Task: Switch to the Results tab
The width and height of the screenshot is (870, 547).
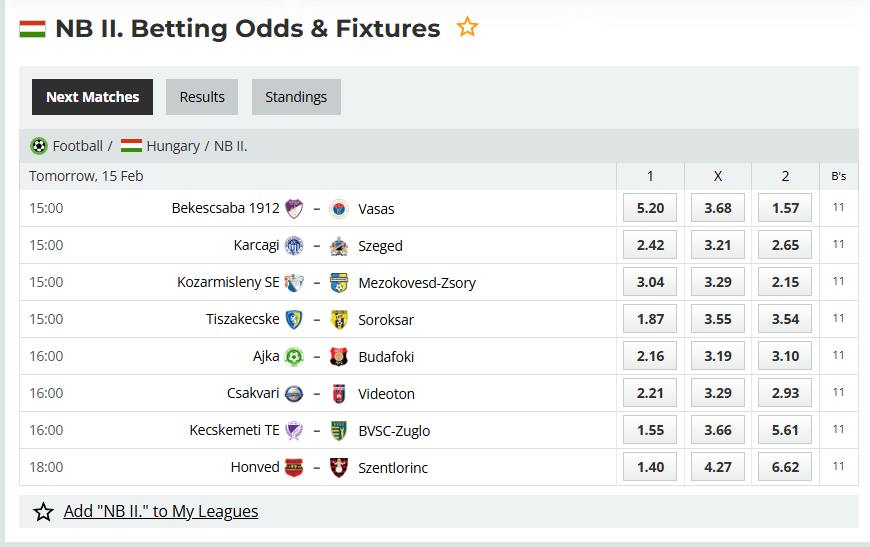Action: click(202, 97)
